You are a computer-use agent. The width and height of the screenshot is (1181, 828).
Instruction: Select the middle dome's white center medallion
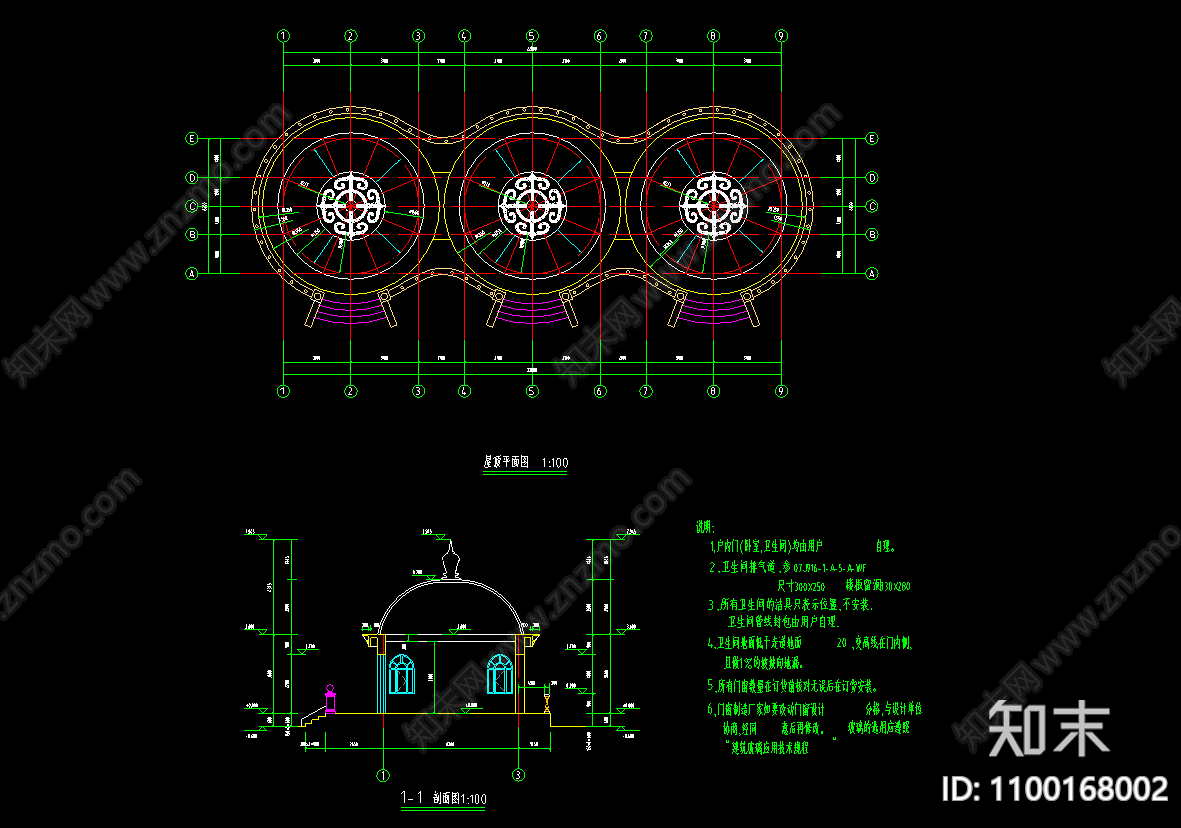(532, 206)
